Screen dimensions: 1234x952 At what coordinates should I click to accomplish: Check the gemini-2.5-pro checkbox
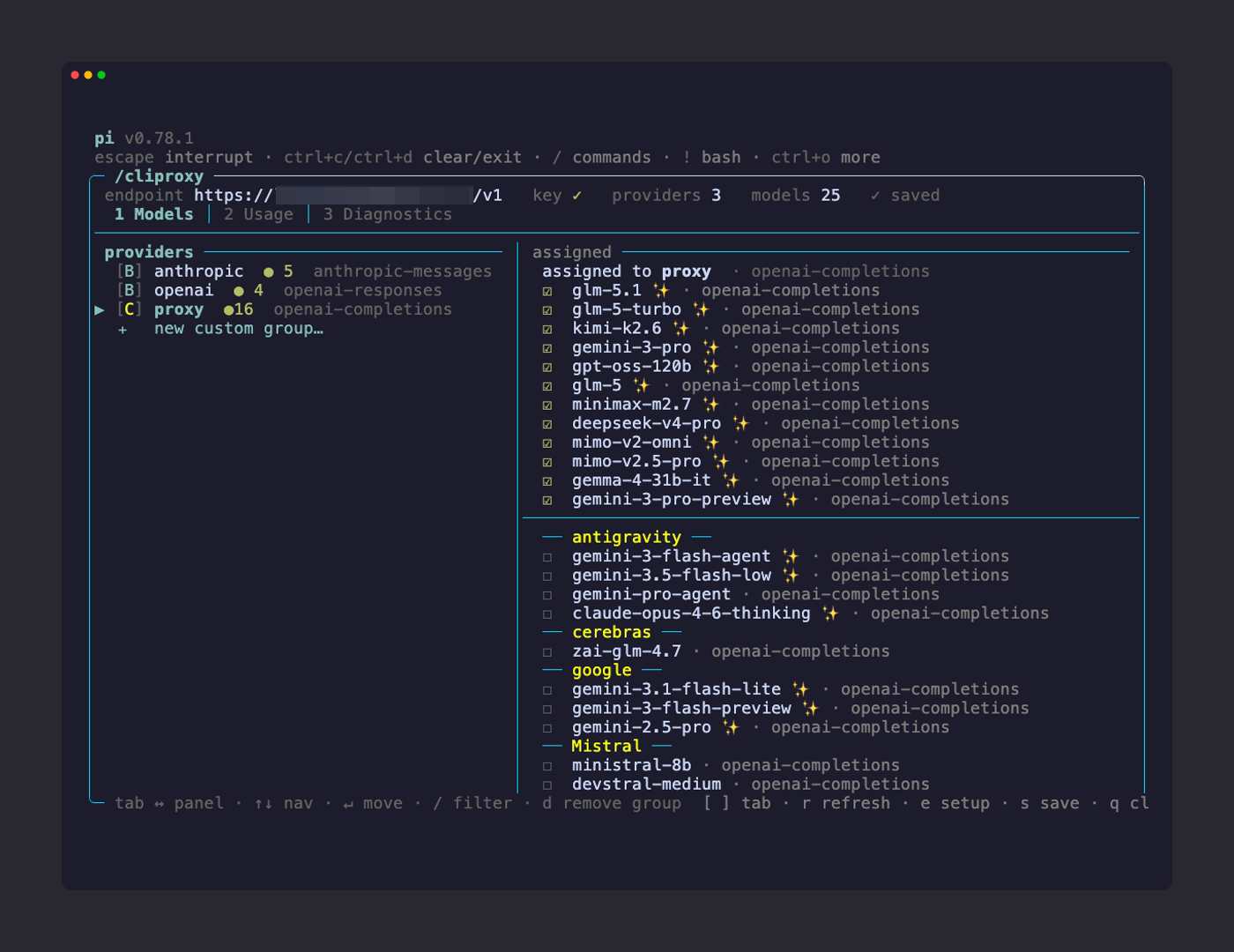pyautogui.click(x=547, y=728)
